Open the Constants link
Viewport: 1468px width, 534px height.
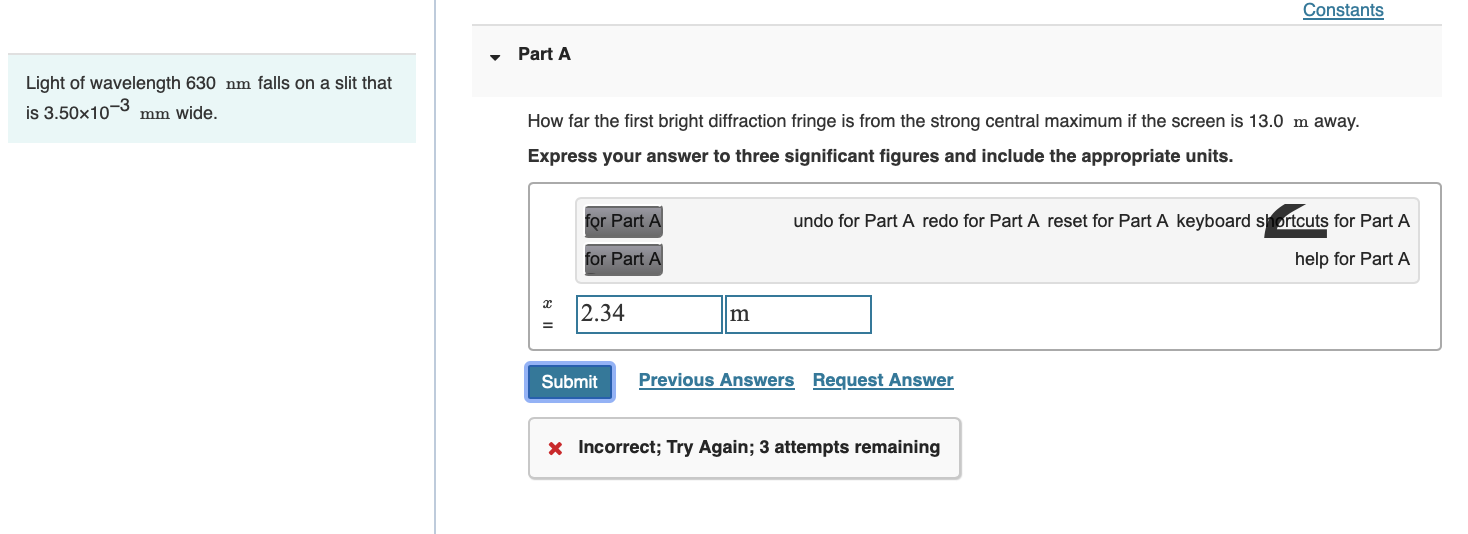[x=1342, y=11]
